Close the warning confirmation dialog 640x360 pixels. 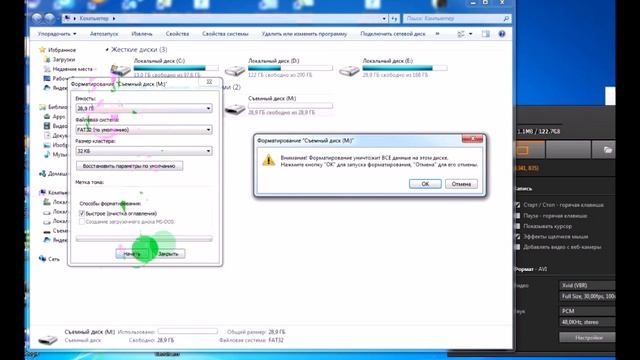(x=472, y=139)
